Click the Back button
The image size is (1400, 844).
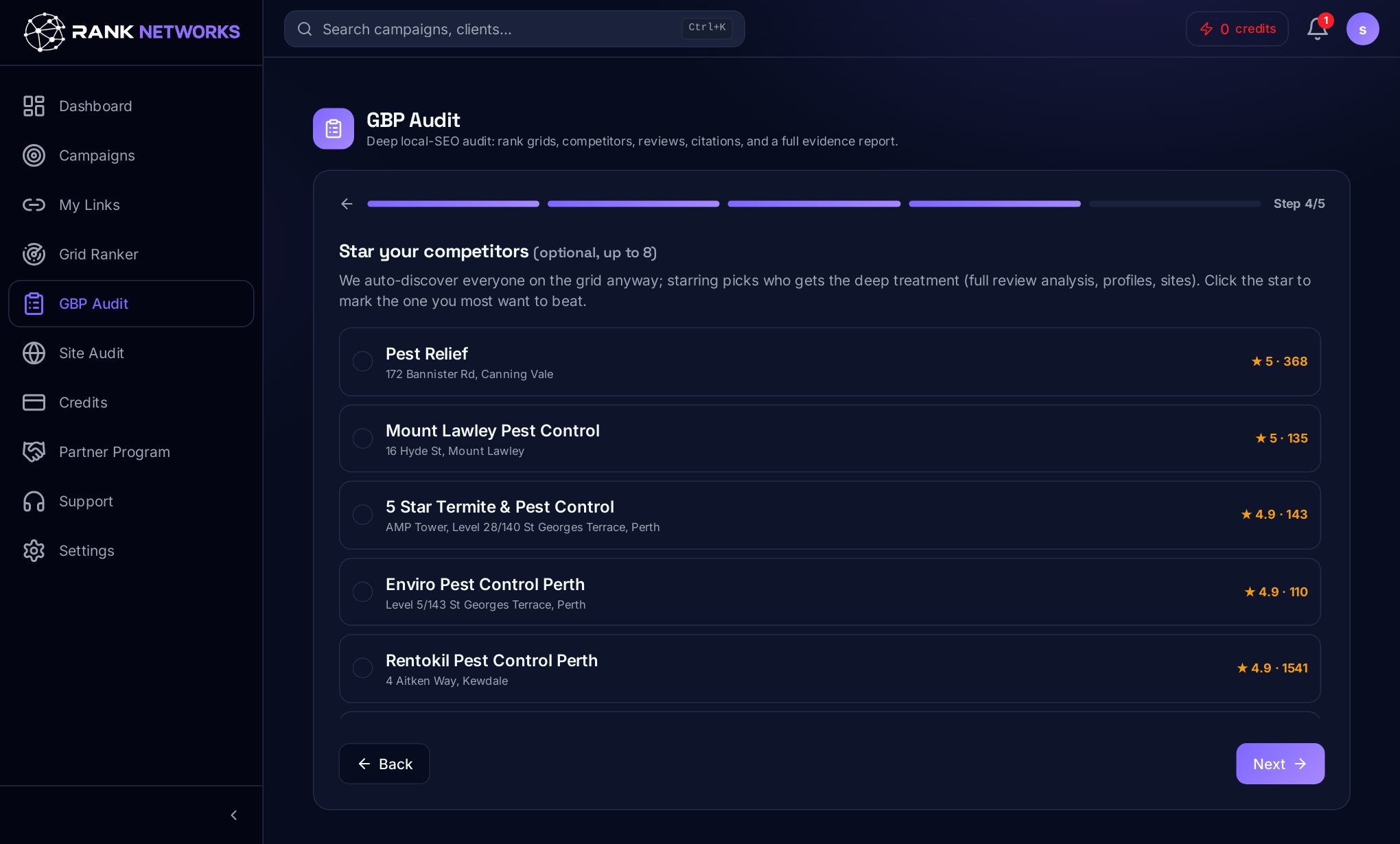[384, 764]
